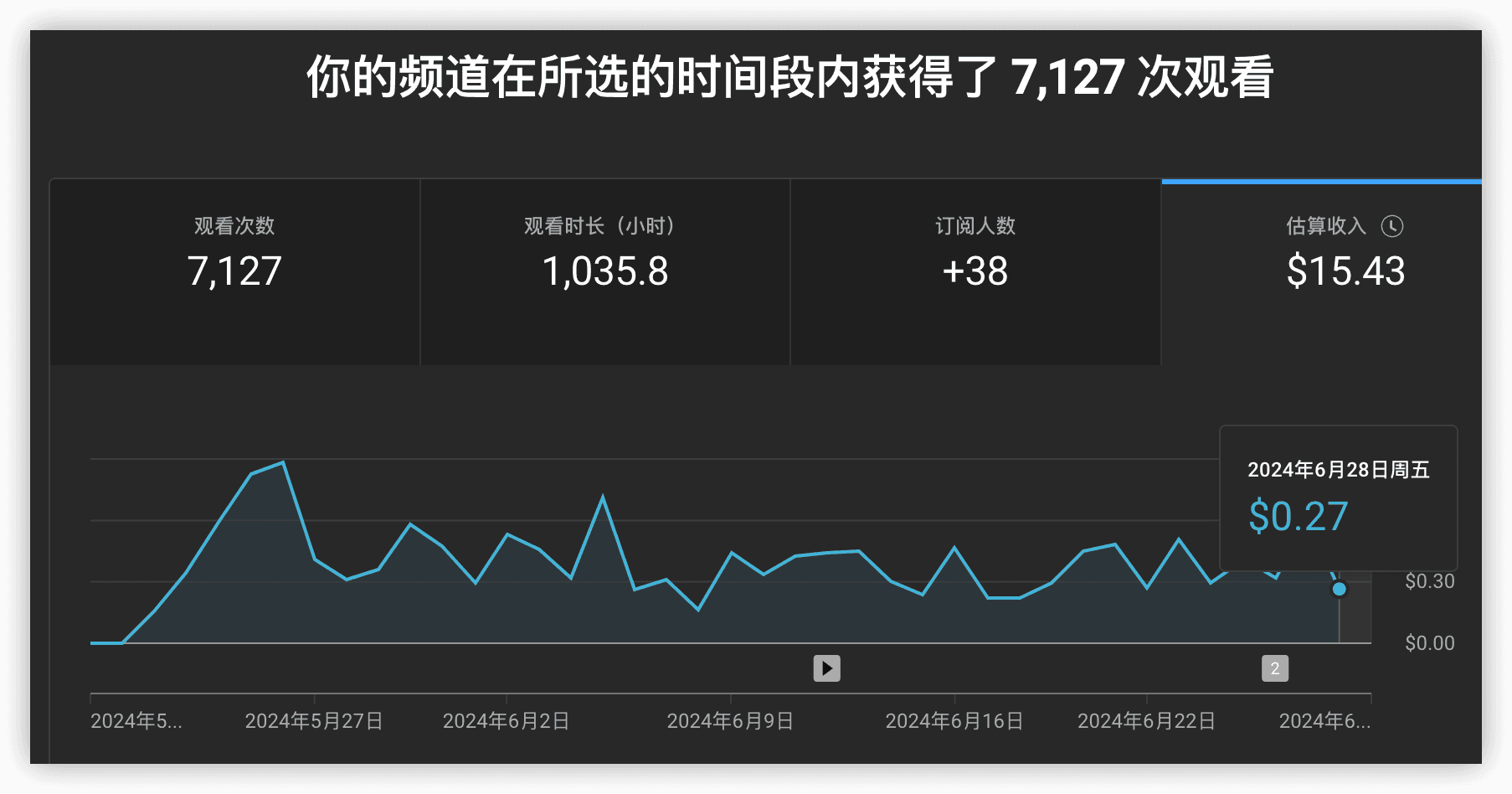Click the $0.27 value in the tooltip
This screenshot has height=794, width=1512.
1298,517
